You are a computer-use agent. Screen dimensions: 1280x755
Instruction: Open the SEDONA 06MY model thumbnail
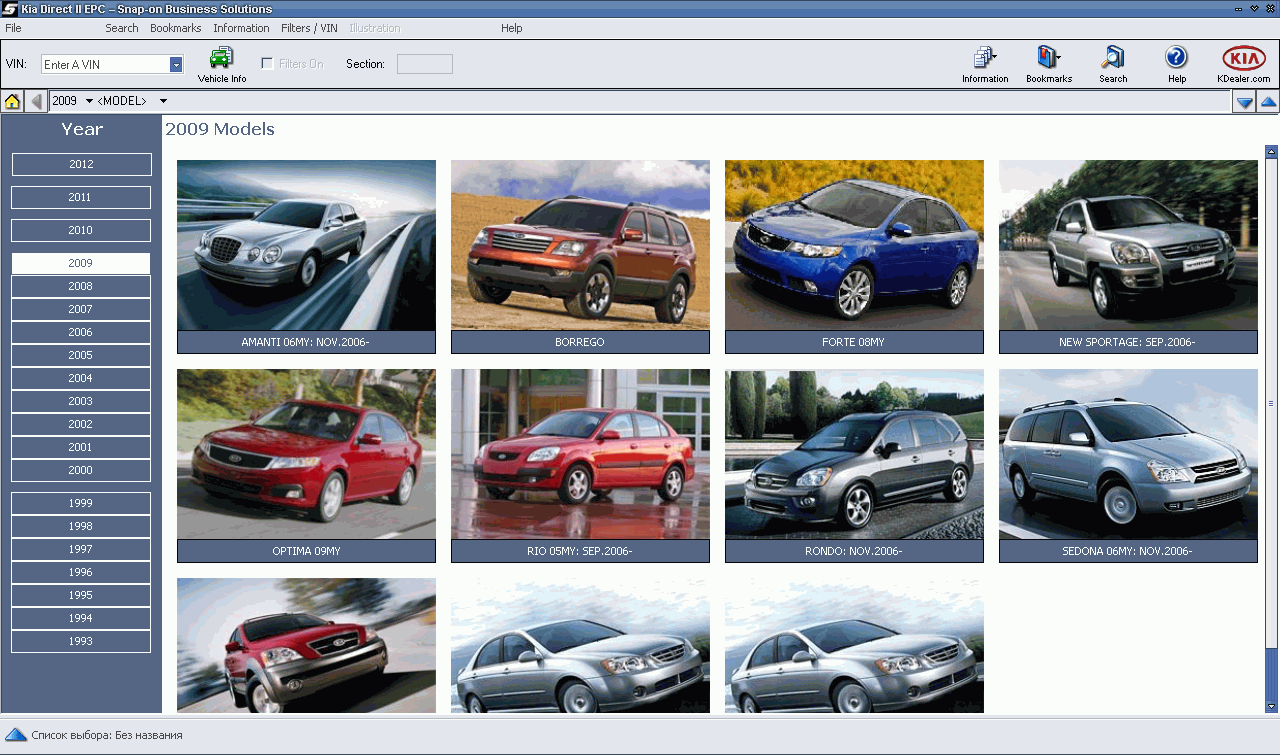[x=1128, y=454]
